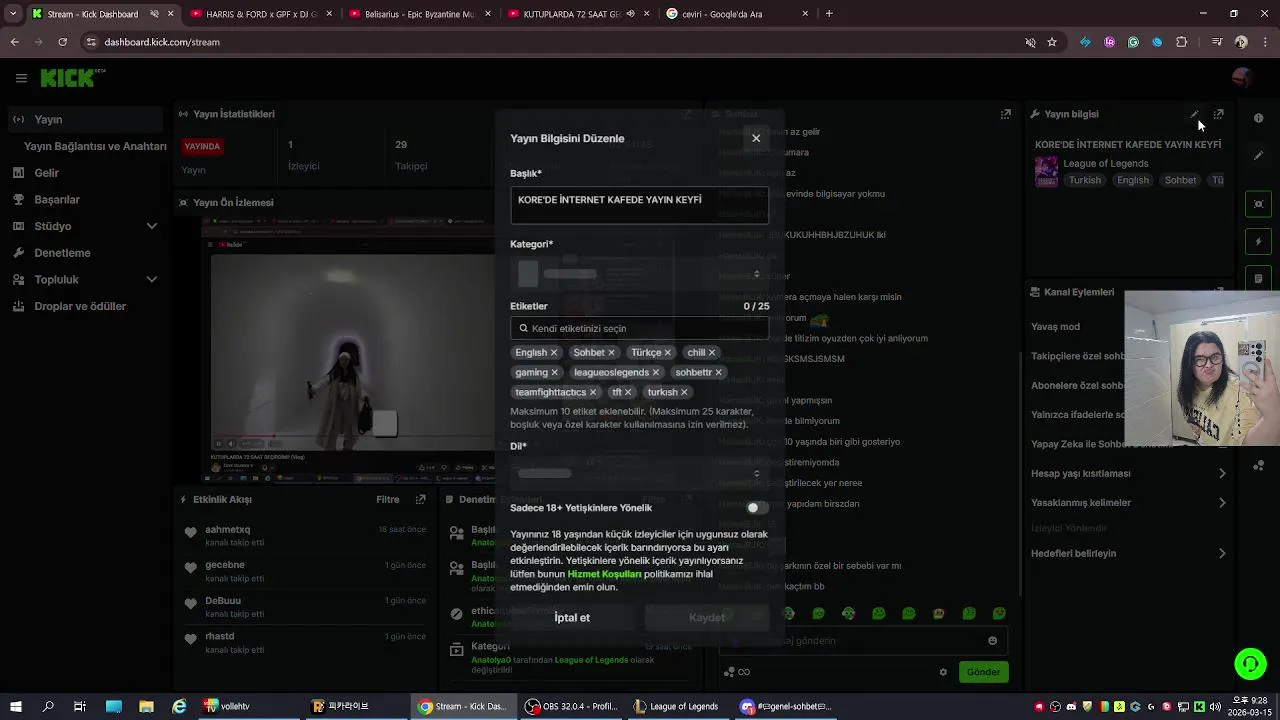Open chat settings gear icon
This screenshot has width=1280, height=720.
pyautogui.click(x=943, y=672)
